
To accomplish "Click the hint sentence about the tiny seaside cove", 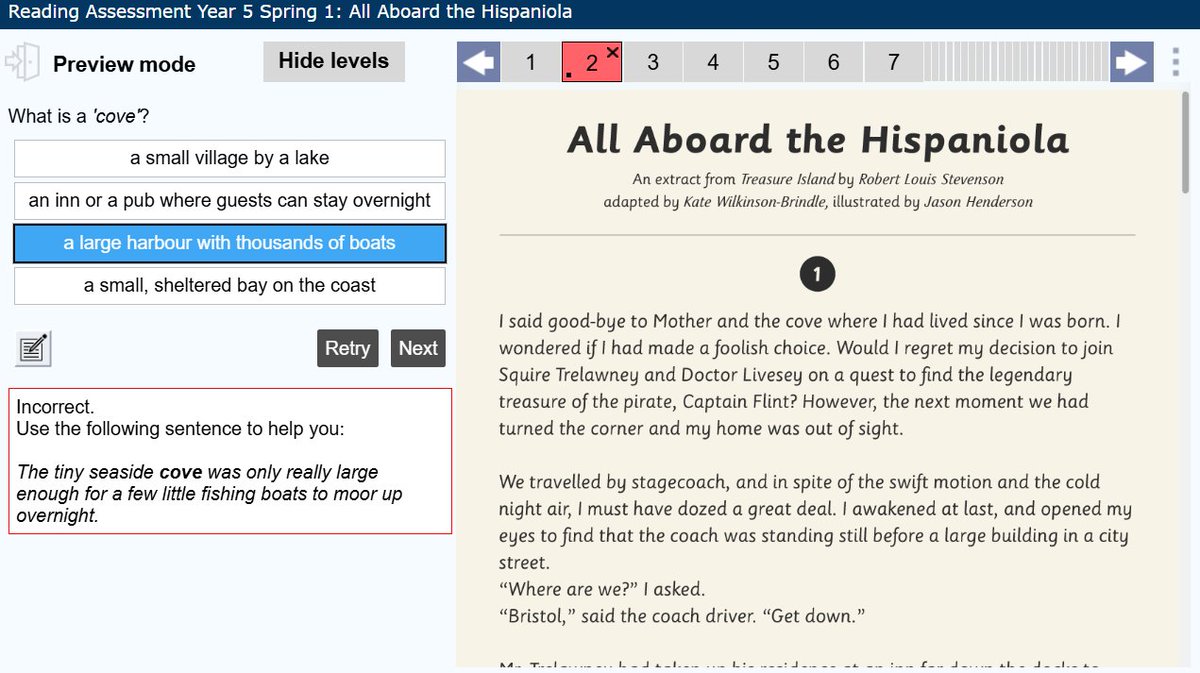I will coord(210,494).
